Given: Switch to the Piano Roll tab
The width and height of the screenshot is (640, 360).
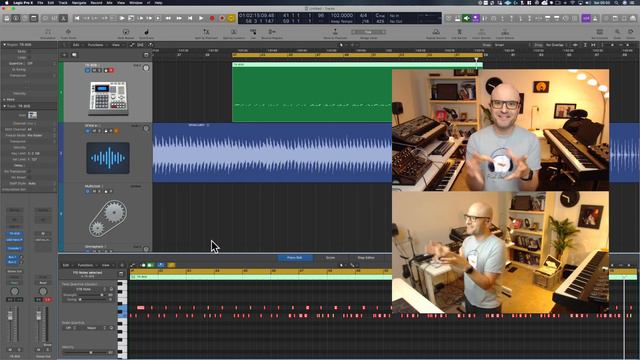Looking at the screenshot, I should pyautogui.click(x=295, y=258).
